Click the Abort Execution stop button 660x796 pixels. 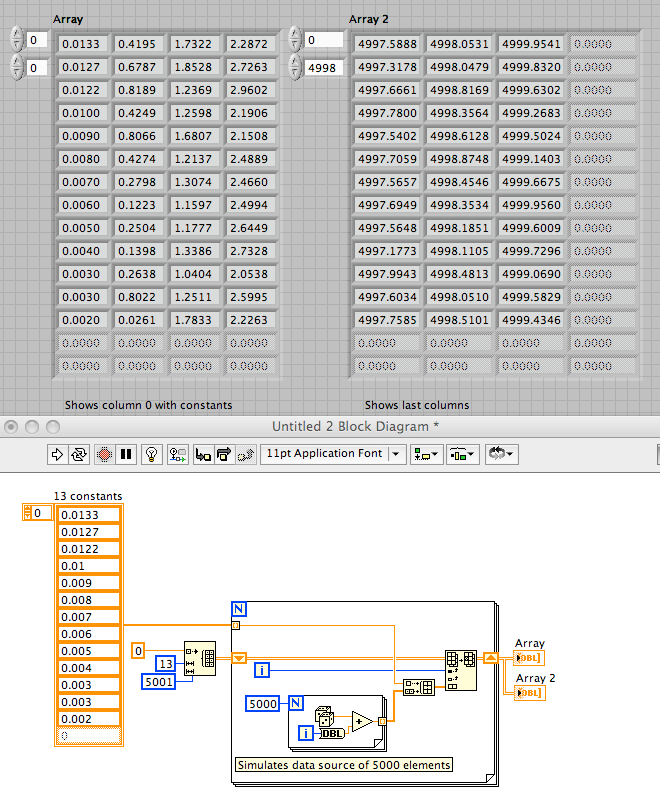click(x=104, y=454)
